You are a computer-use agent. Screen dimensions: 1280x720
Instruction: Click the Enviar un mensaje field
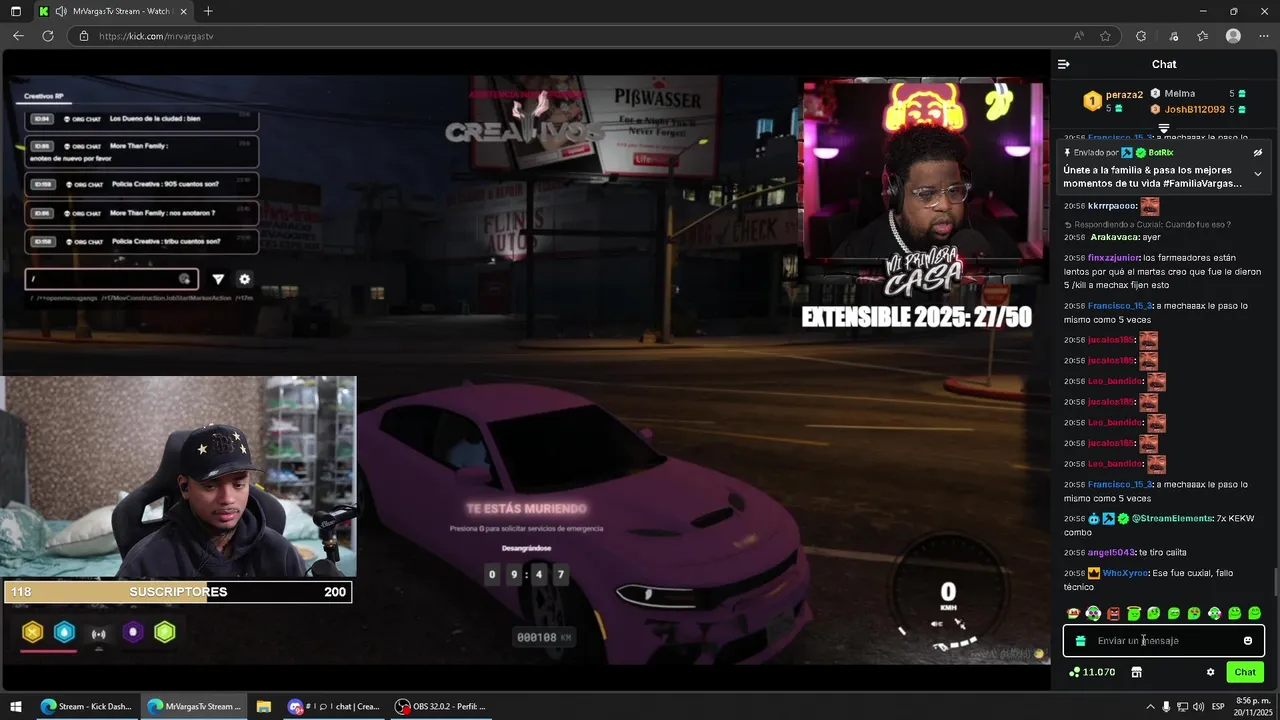click(1163, 641)
